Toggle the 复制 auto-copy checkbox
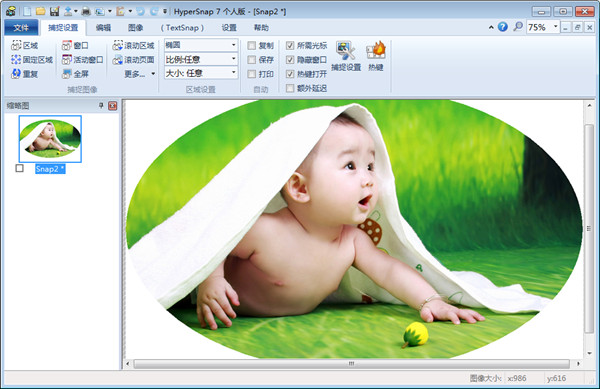Viewport: 600px width, 389px height. [251, 46]
